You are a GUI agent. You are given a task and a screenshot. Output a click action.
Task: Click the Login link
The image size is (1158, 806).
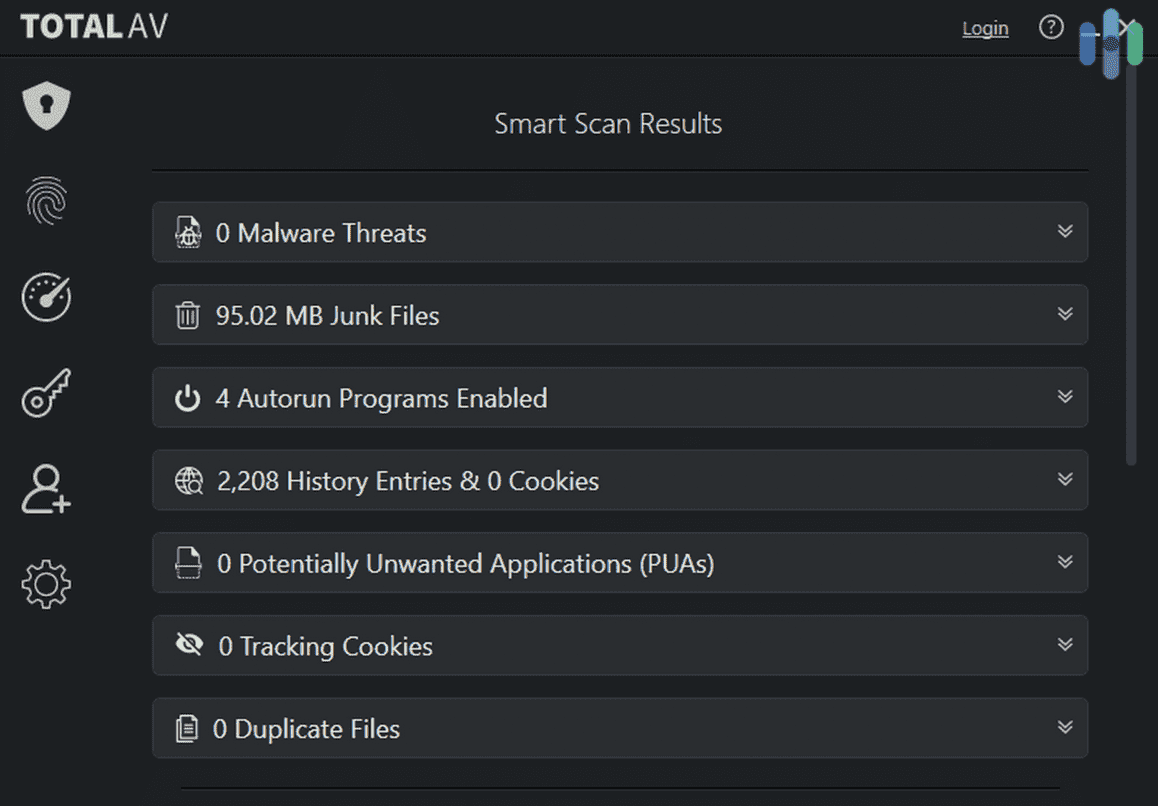coord(985,28)
